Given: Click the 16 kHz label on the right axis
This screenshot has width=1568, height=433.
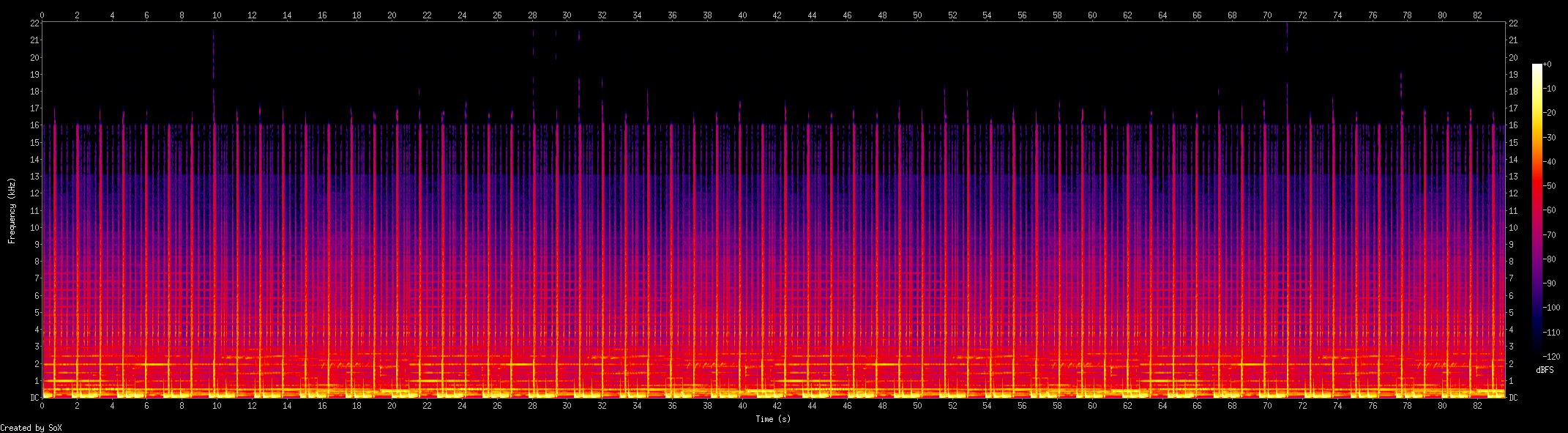Looking at the screenshot, I should coord(1513,125).
